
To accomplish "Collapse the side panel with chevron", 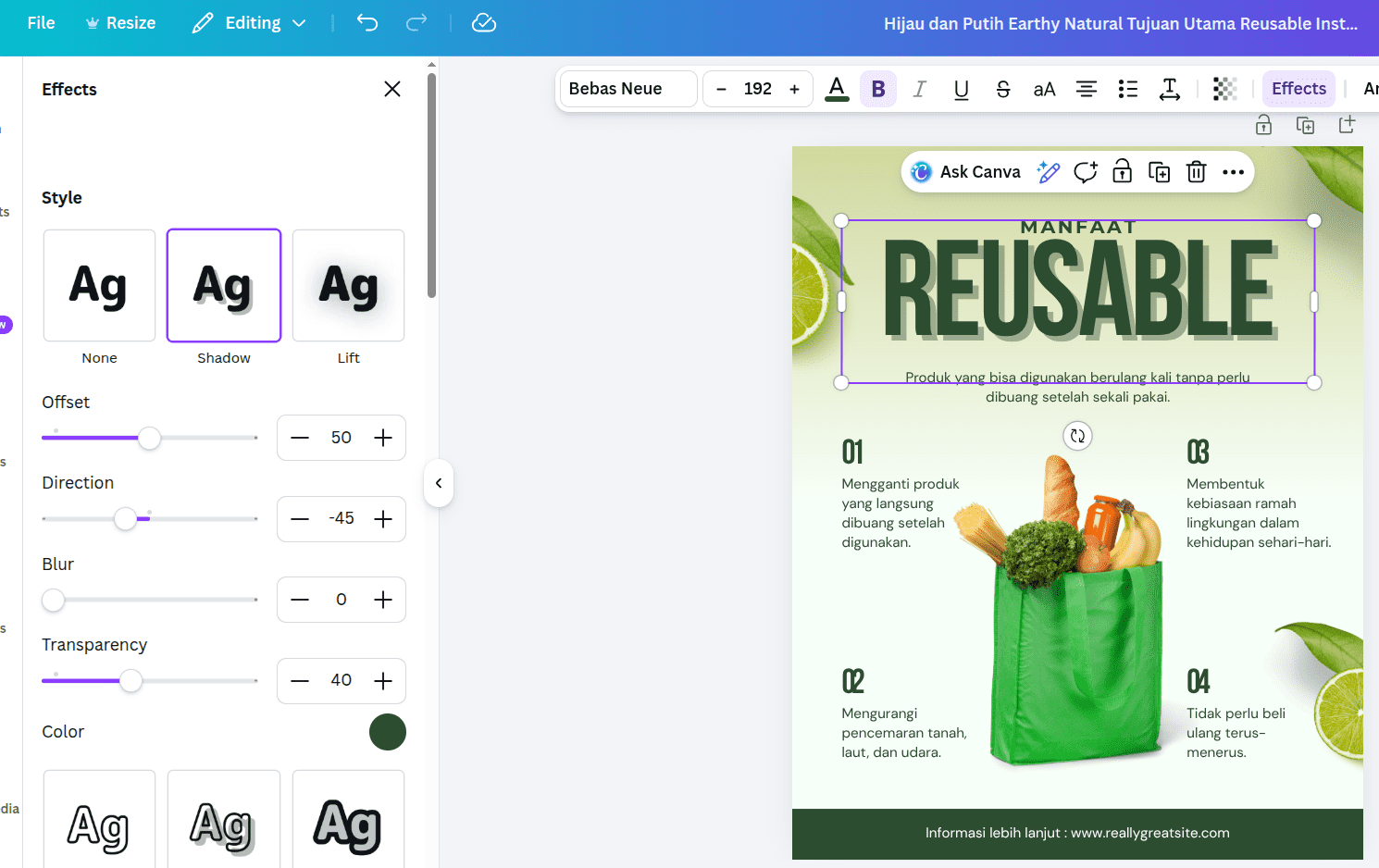I will (x=439, y=483).
